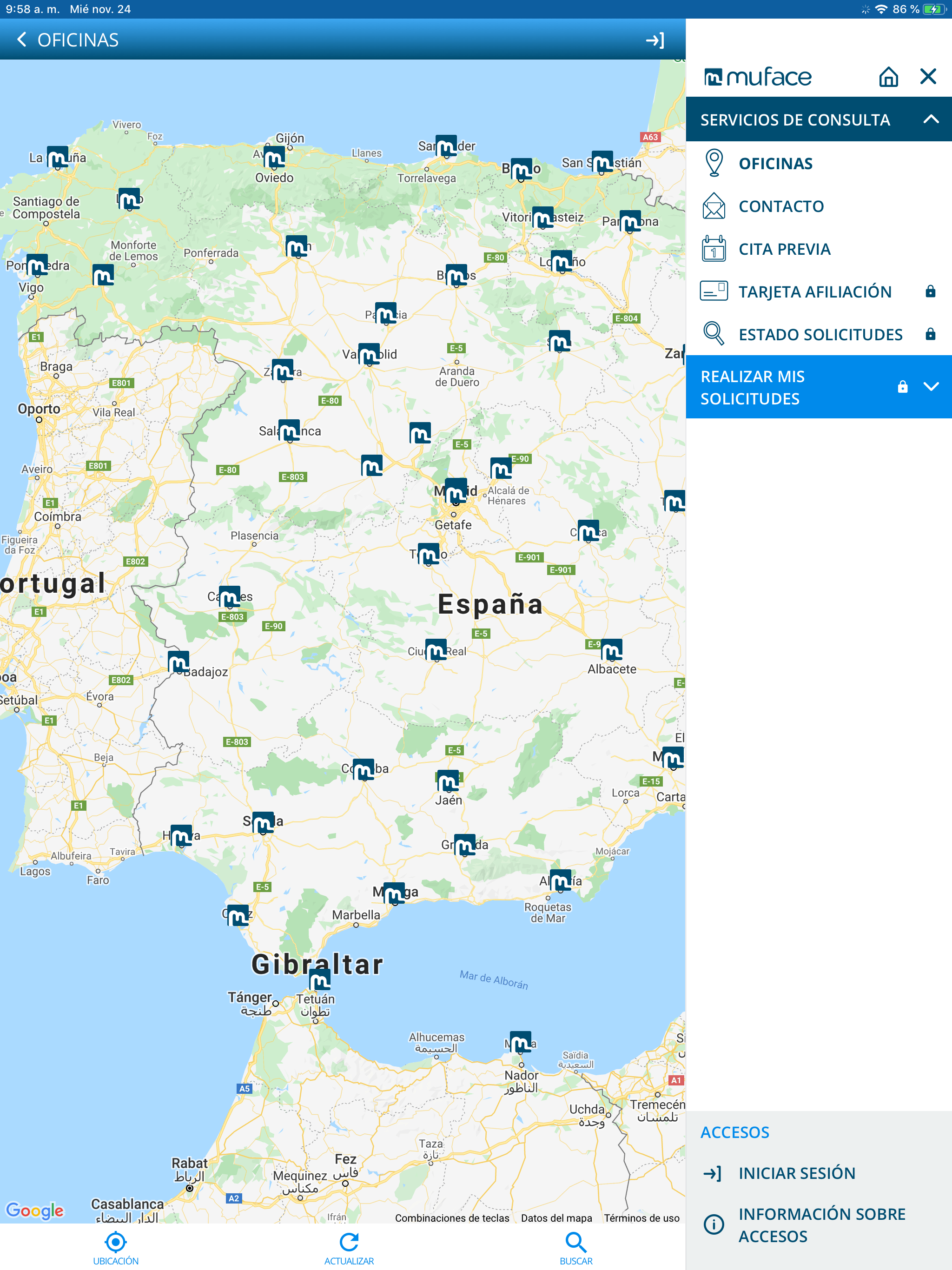Open the Contacto menu item
The height and width of the screenshot is (1270, 952).
[x=780, y=207]
